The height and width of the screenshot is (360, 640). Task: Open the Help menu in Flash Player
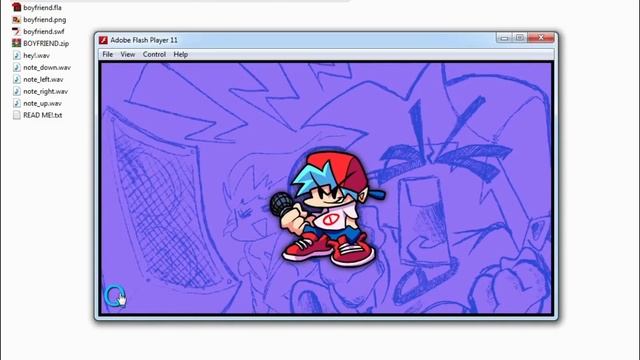click(x=180, y=54)
